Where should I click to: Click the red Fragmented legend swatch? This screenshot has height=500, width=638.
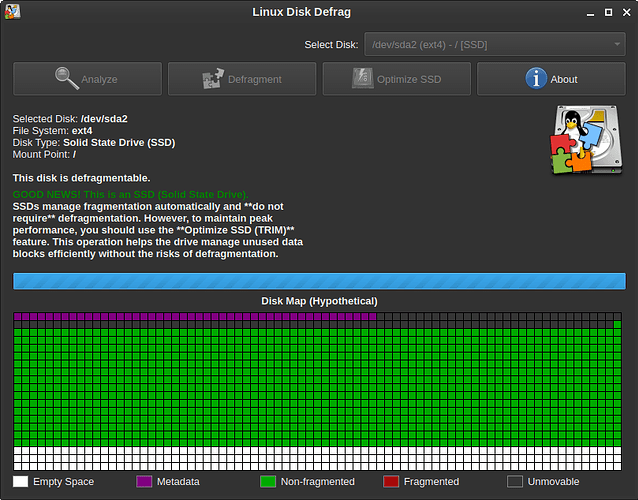point(391,482)
